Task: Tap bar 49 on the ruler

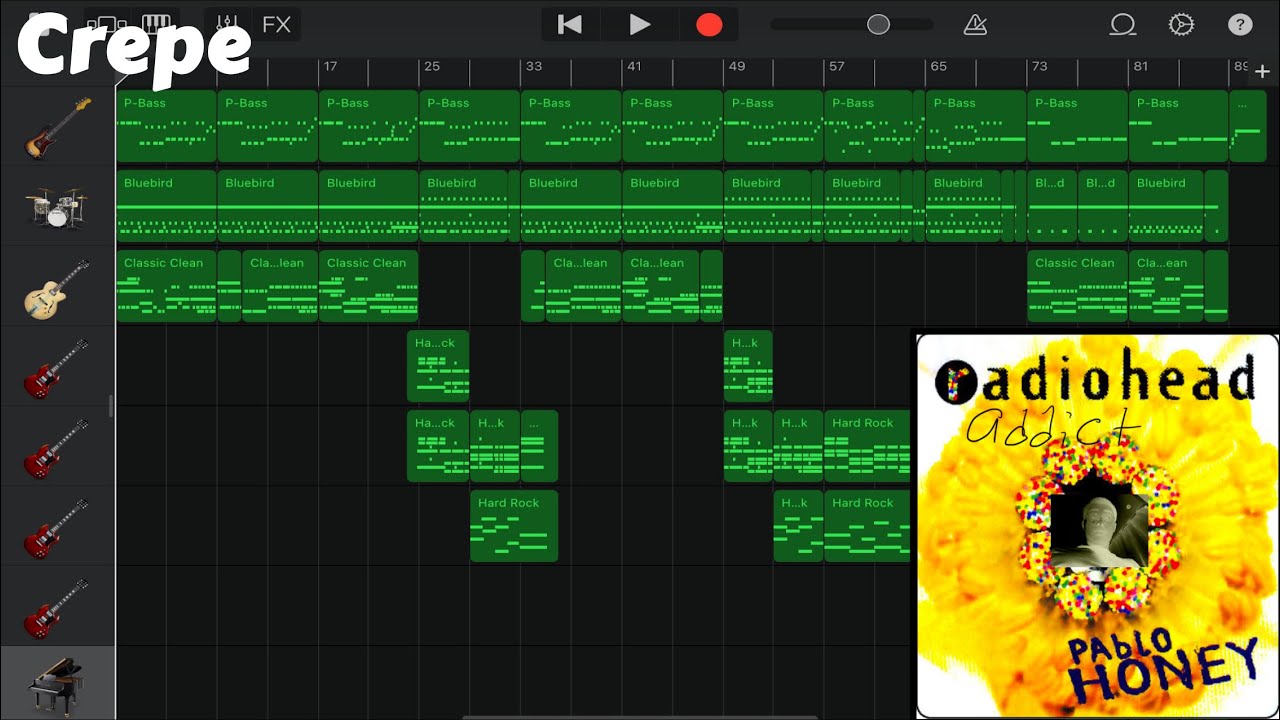Action: tap(737, 67)
